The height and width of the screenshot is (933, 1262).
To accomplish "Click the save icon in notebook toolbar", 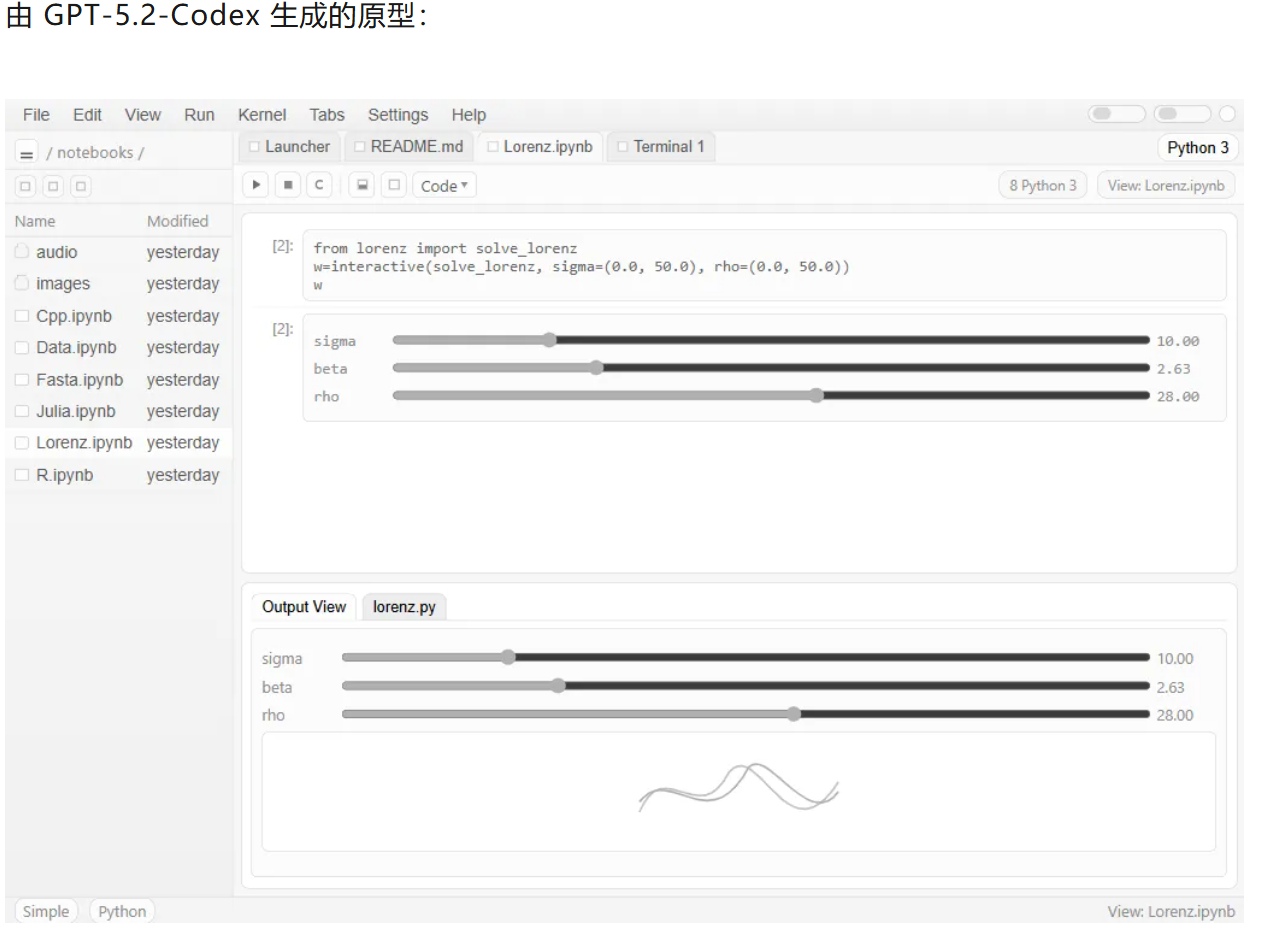I will coord(362,185).
